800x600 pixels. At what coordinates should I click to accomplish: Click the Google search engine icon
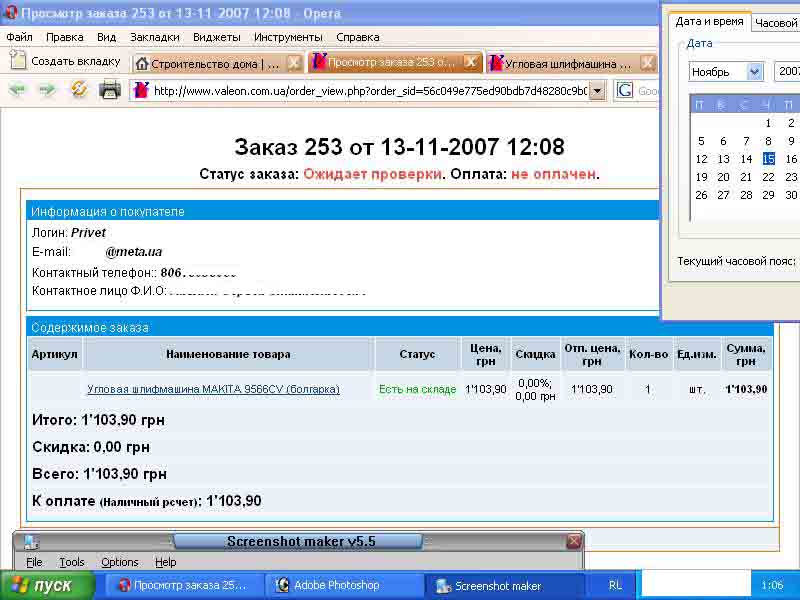624,91
